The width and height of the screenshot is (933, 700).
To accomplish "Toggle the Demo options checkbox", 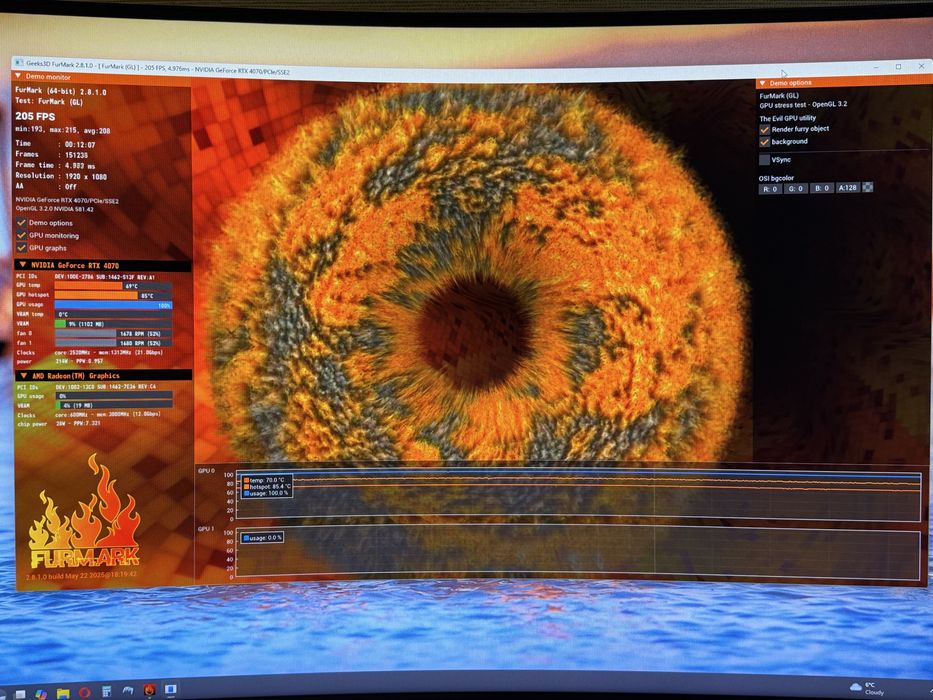I will click(21, 222).
